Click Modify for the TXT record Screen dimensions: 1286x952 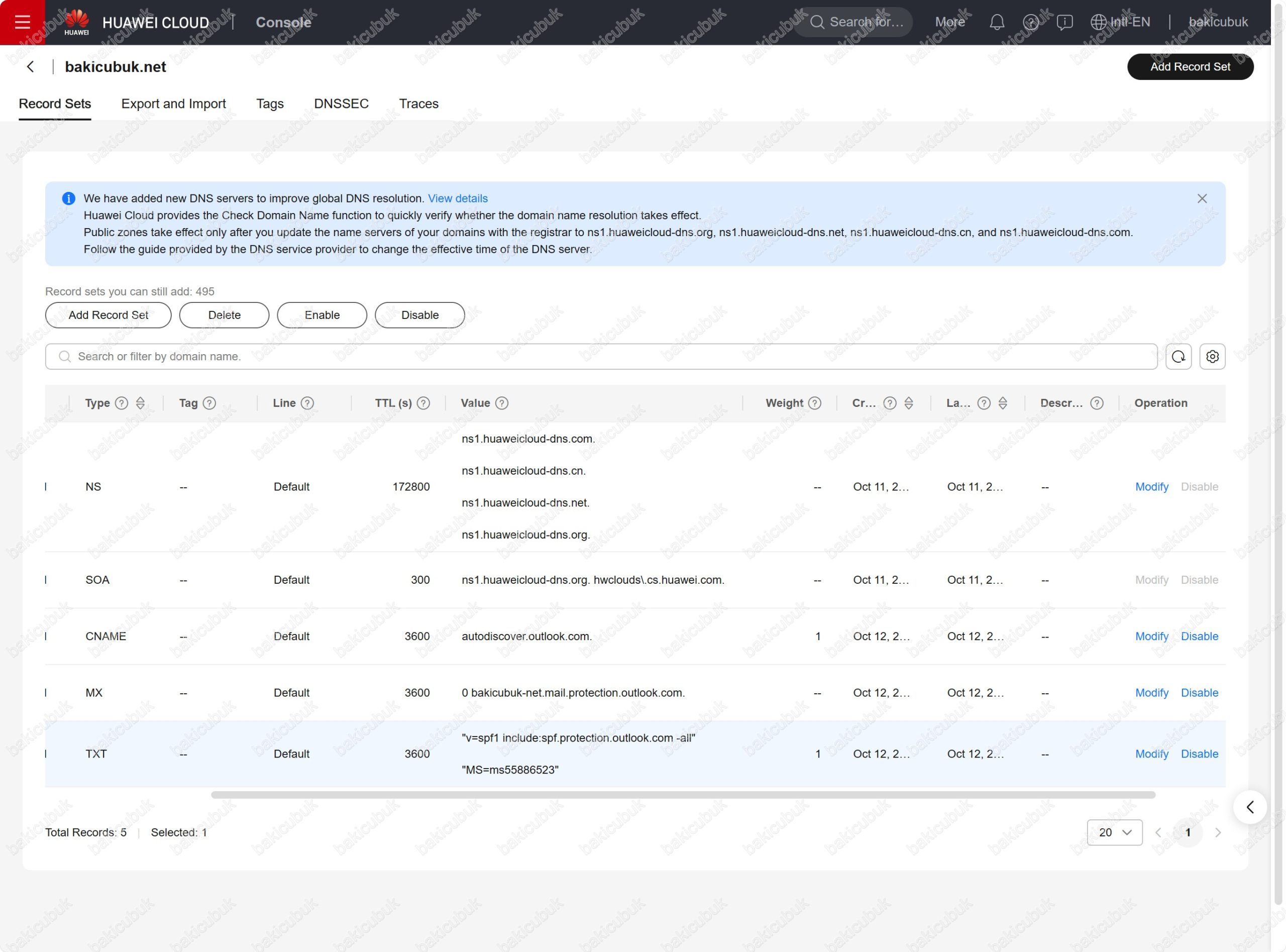click(1151, 755)
